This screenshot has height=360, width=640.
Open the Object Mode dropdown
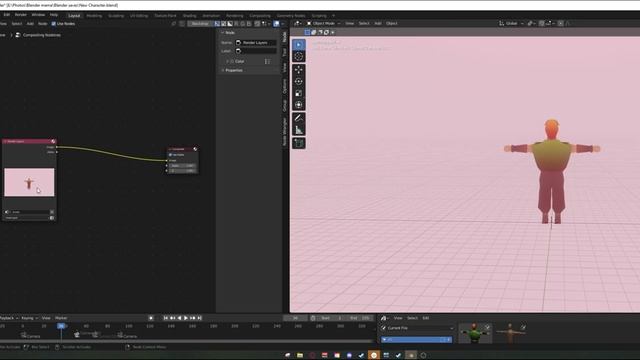(323, 24)
